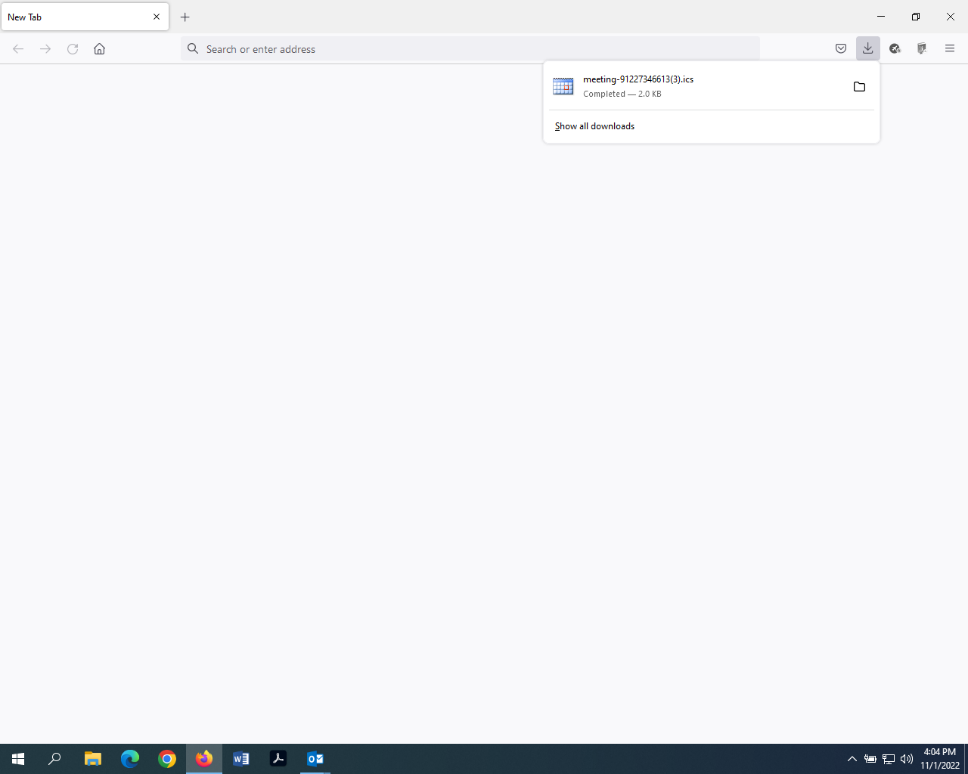Launch Microsoft Word from the taskbar
This screenshot has width=968, height=774.
241,759
